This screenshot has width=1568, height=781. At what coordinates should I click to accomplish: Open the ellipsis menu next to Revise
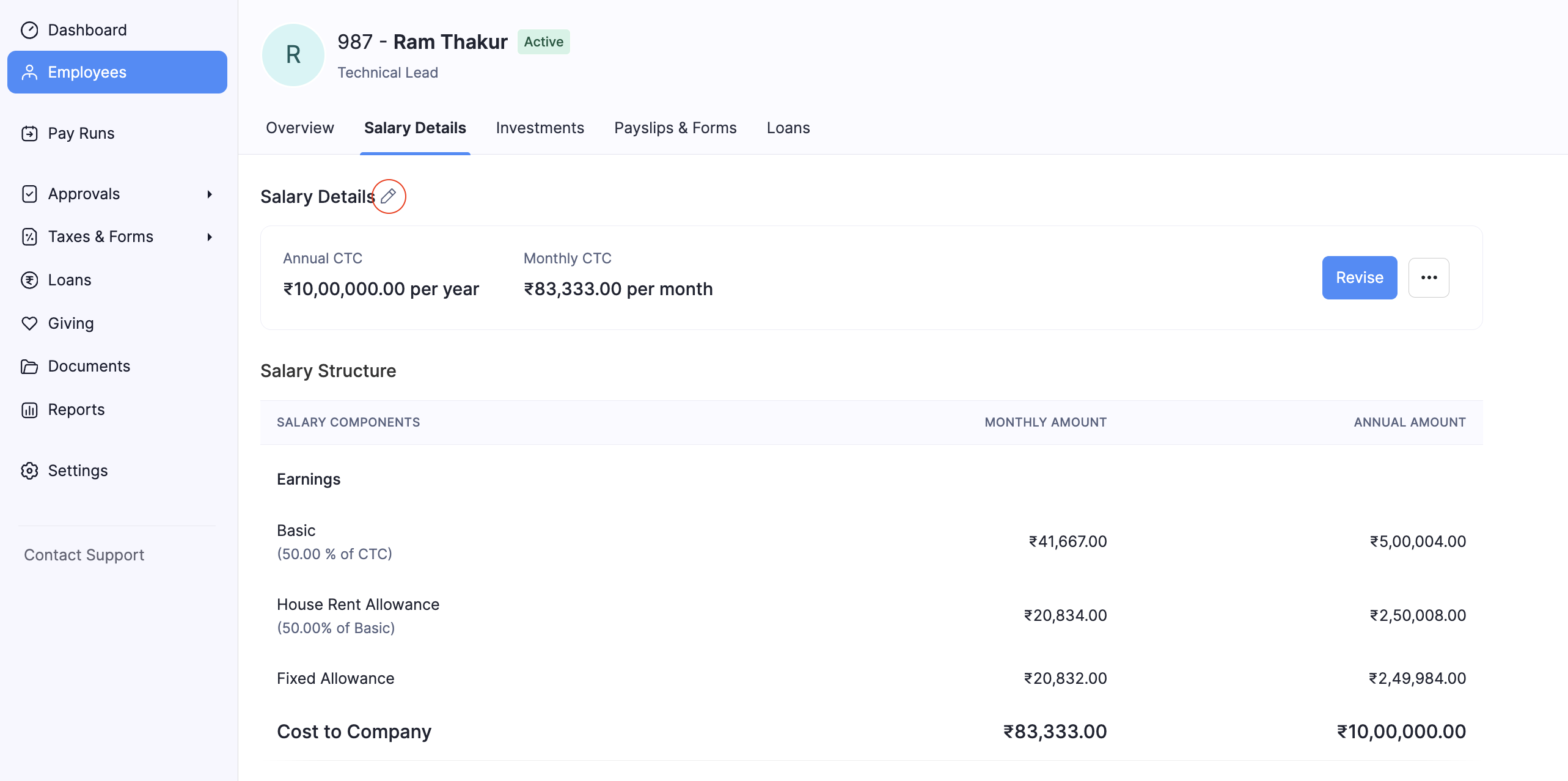click(x=1429, y=277)
